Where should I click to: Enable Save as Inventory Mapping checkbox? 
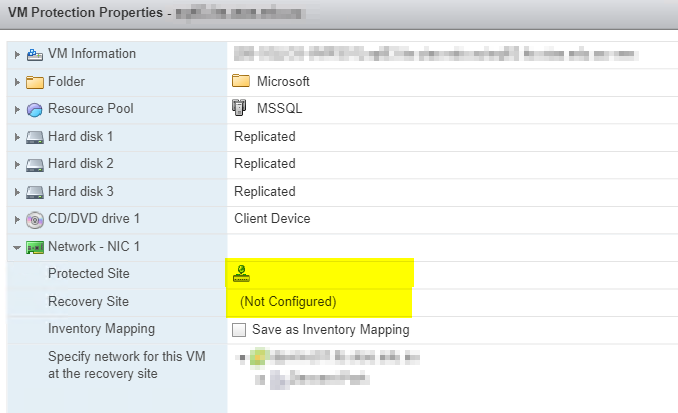pos(239,330)
